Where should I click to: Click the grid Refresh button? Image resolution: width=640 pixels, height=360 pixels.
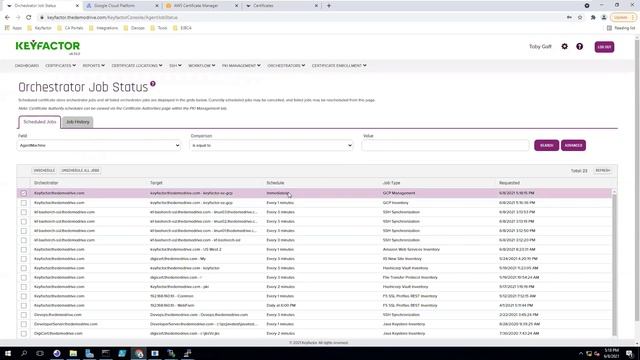pos(603,171)
